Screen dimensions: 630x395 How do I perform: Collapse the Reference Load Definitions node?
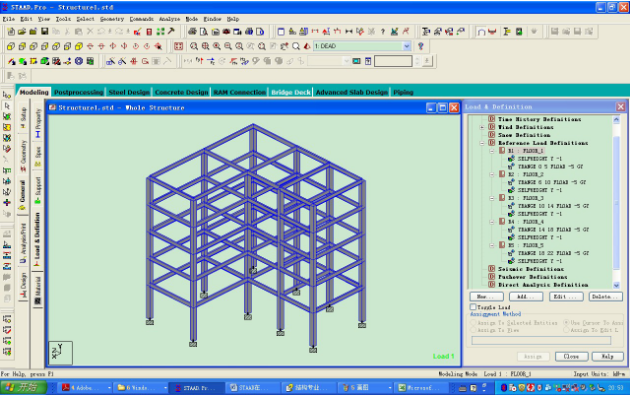point(482,143)
